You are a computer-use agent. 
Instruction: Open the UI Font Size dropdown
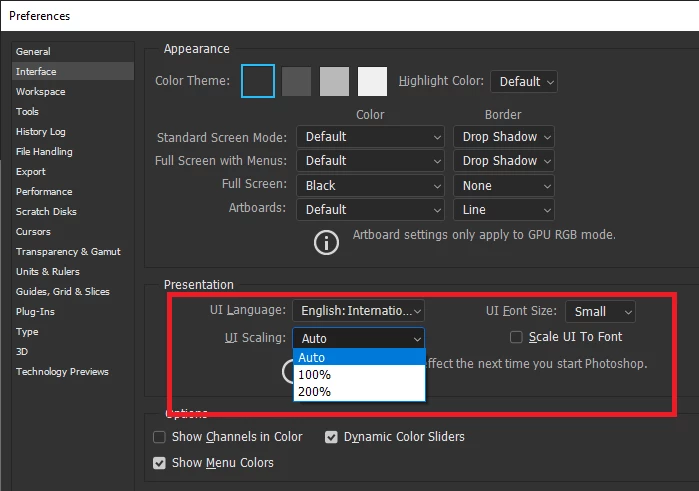(600, 311)
